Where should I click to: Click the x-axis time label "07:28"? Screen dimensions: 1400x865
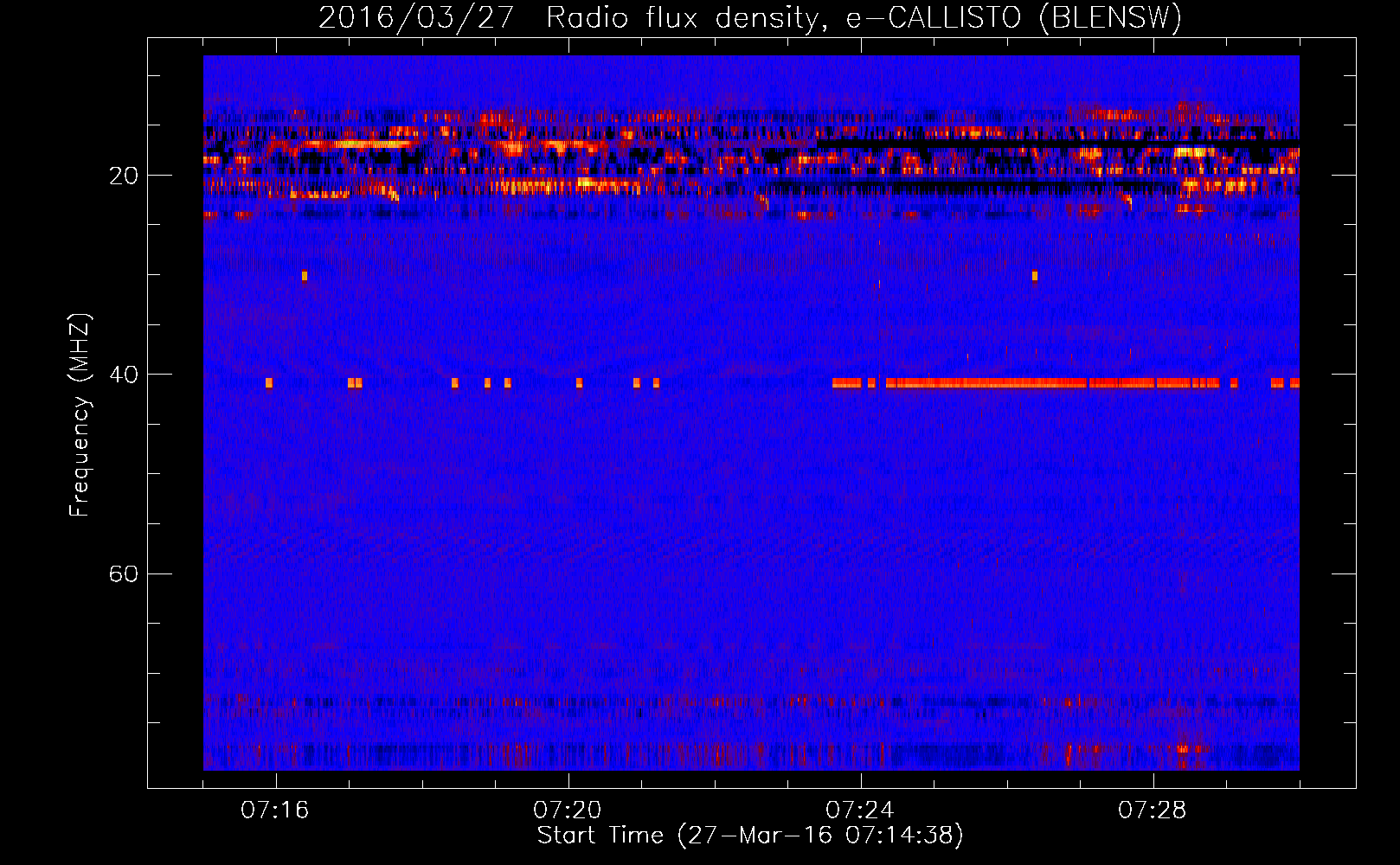coord(1153,811)
